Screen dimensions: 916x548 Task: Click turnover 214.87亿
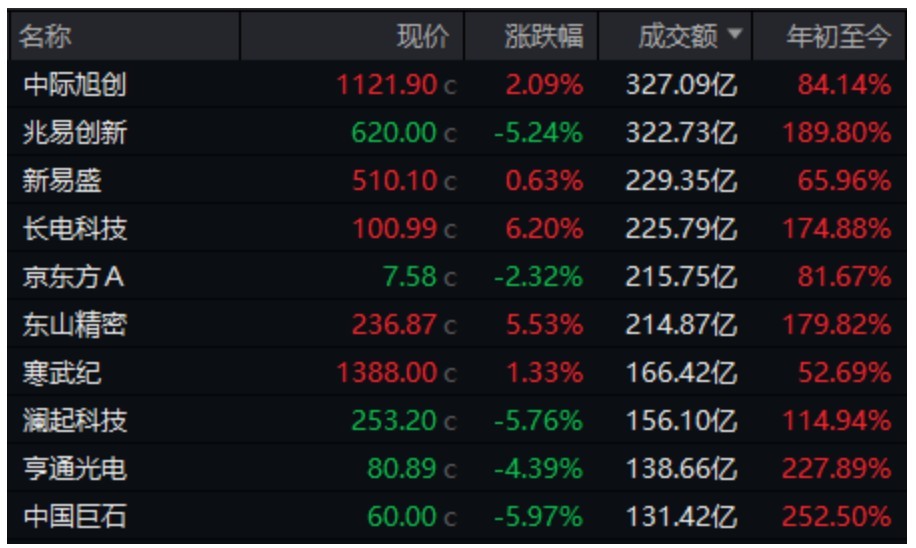pyautogui.click(x=681, y=324)
